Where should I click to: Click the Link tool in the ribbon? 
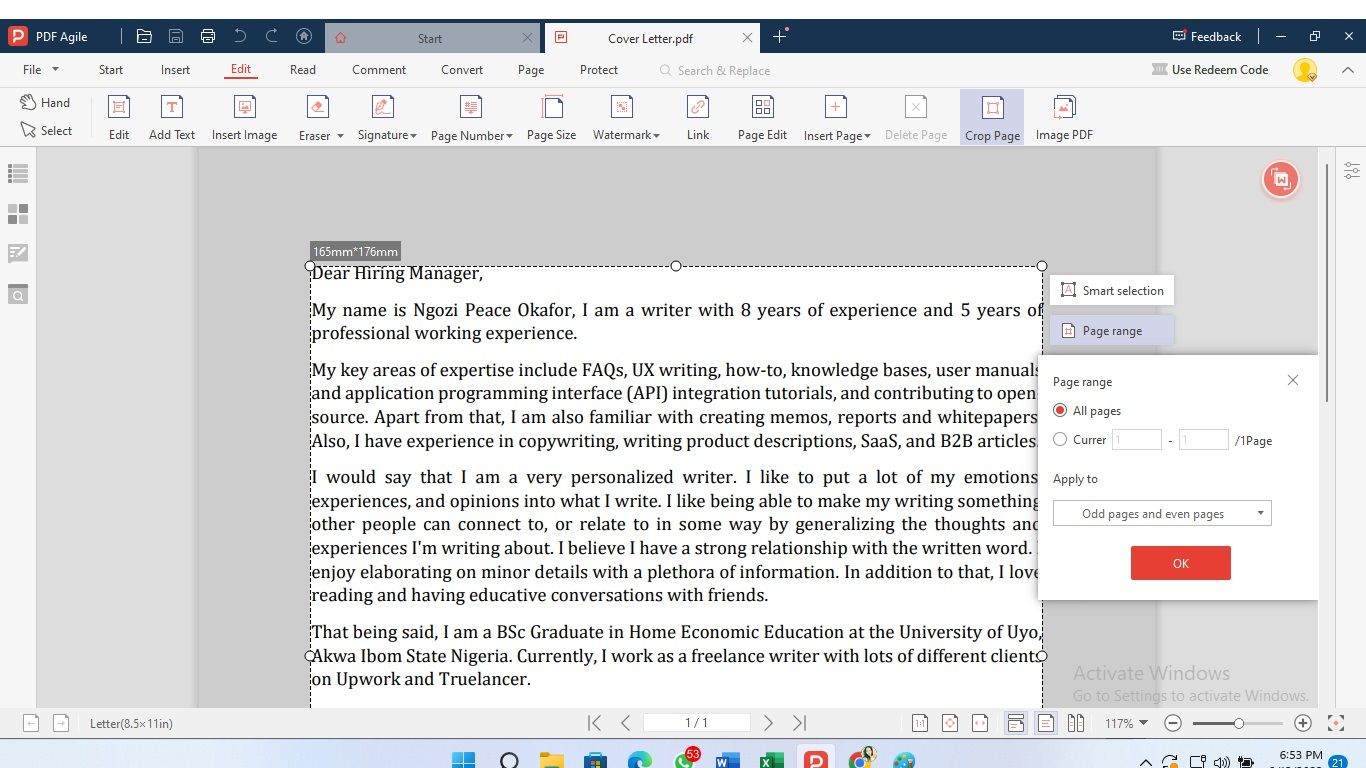point(697,115)
